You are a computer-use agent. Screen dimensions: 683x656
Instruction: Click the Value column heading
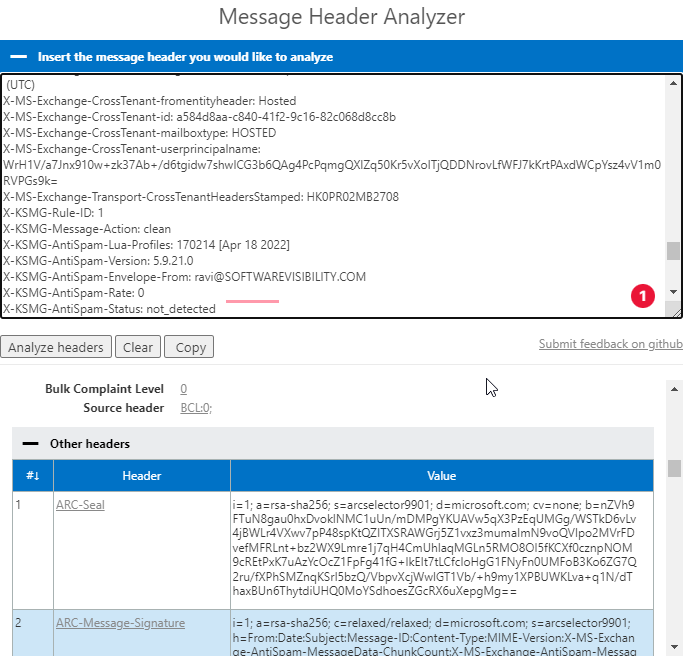[441, 476]
